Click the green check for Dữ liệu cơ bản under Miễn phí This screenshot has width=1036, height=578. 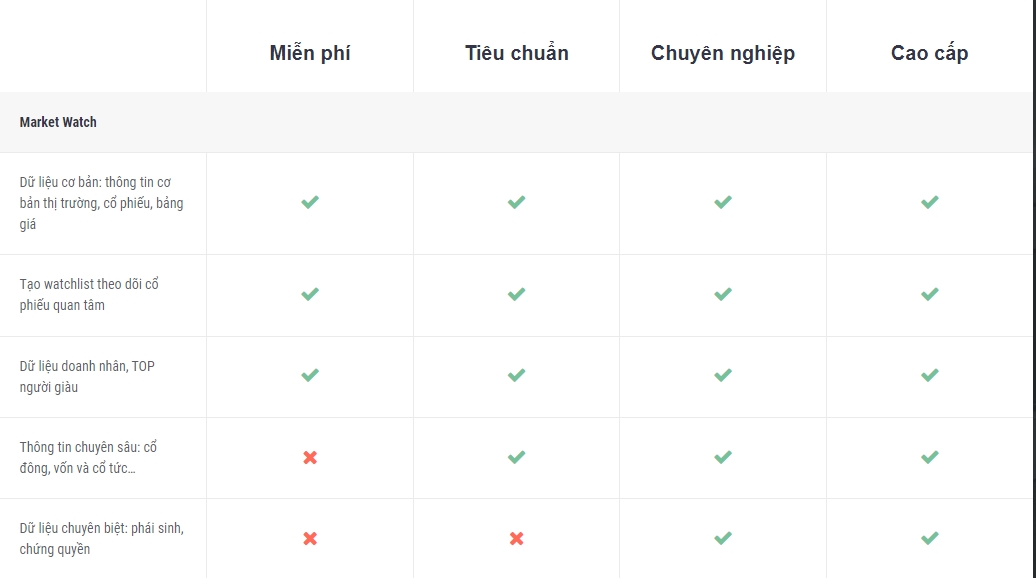pyautogui.click(x=310, y=202)
